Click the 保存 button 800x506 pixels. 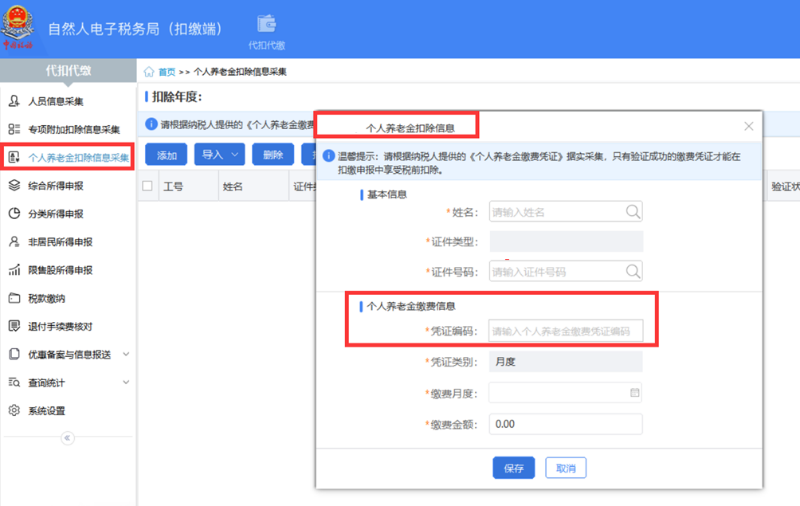(x=514, y=468)
